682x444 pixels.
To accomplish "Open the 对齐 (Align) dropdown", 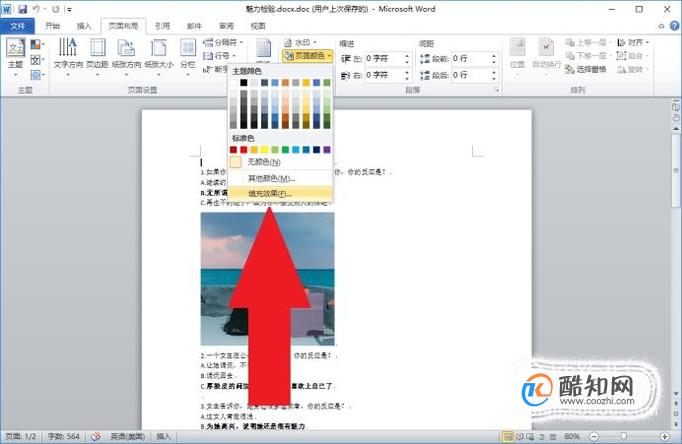I will coord(633,43).
